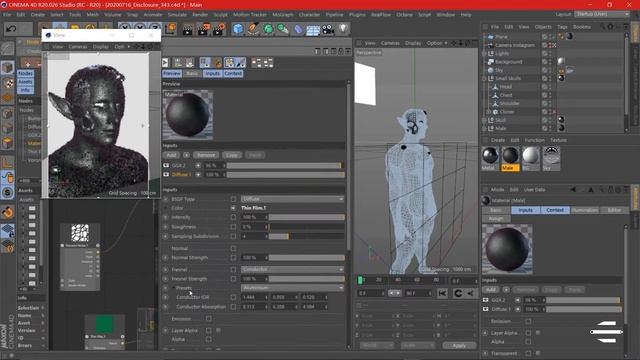Click the Remove button in node editor

[x=206, y=155]
